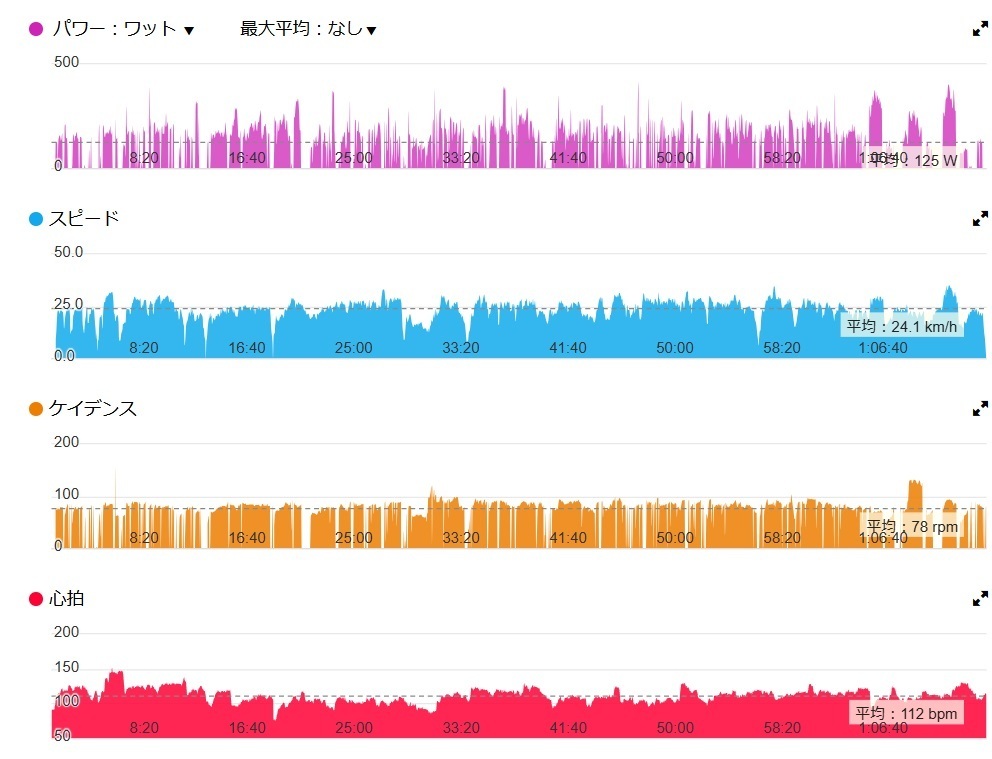Click the 150 axis label on heart rate chart
Image resolution: width=992 pixels, height=759 pixels.
click(x=66, y=667)
